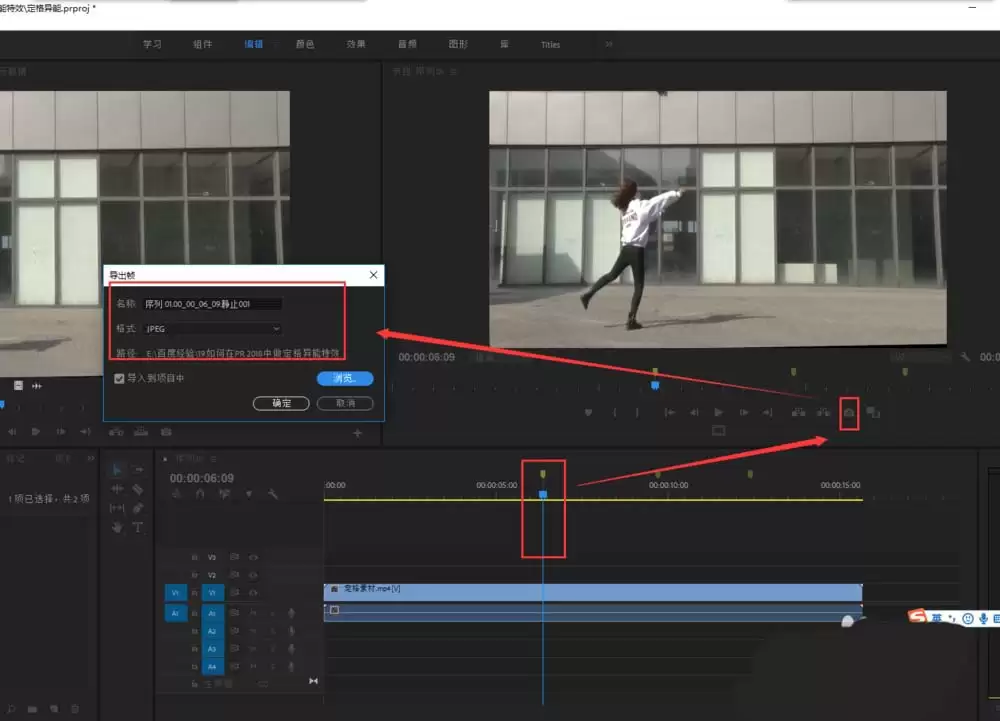
Task: Click the 浏览 button
Action: (x=345, y=379)
